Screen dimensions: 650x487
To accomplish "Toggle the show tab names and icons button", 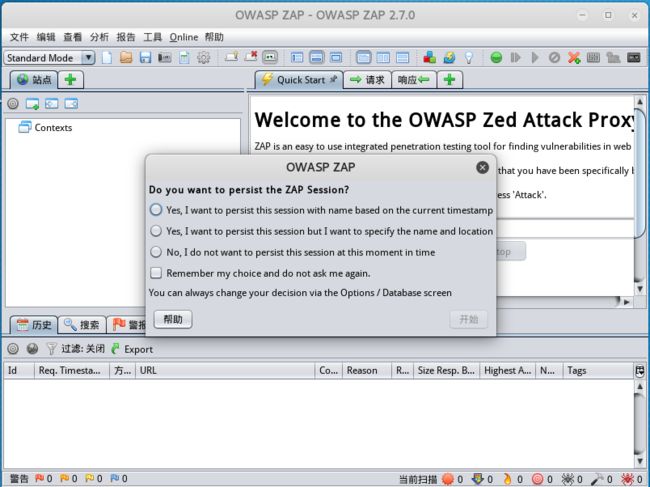I will pyautogui.click(x=270, y=57).
